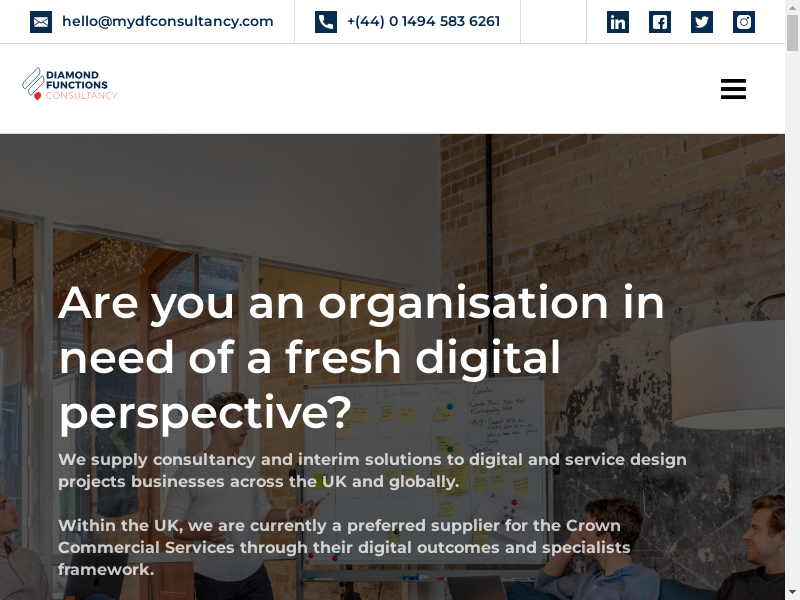Open the Twitter social icon
Screen dimensions: 800x600
[702, 22]
